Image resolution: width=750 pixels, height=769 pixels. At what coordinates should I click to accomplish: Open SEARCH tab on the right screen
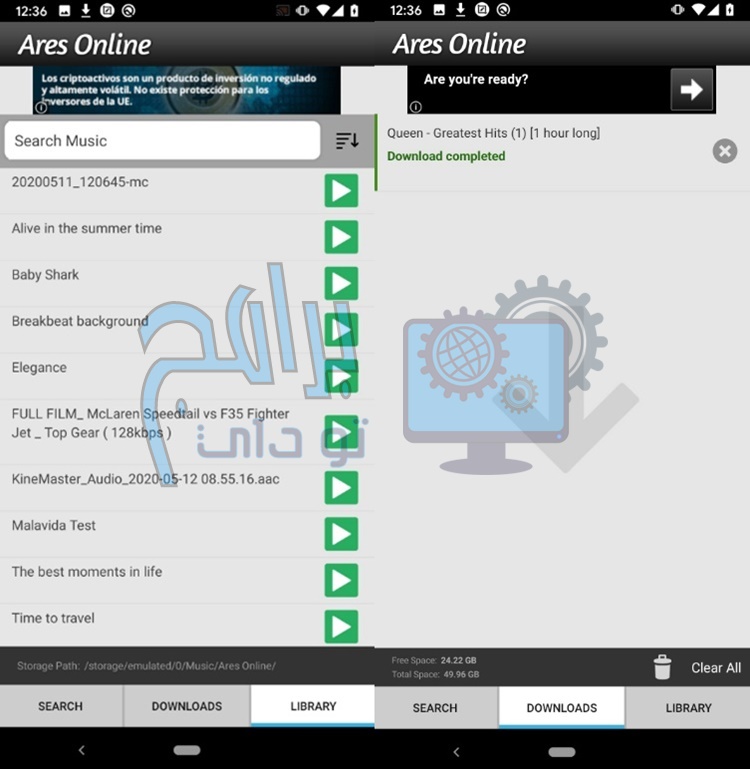tap(435, 707)
